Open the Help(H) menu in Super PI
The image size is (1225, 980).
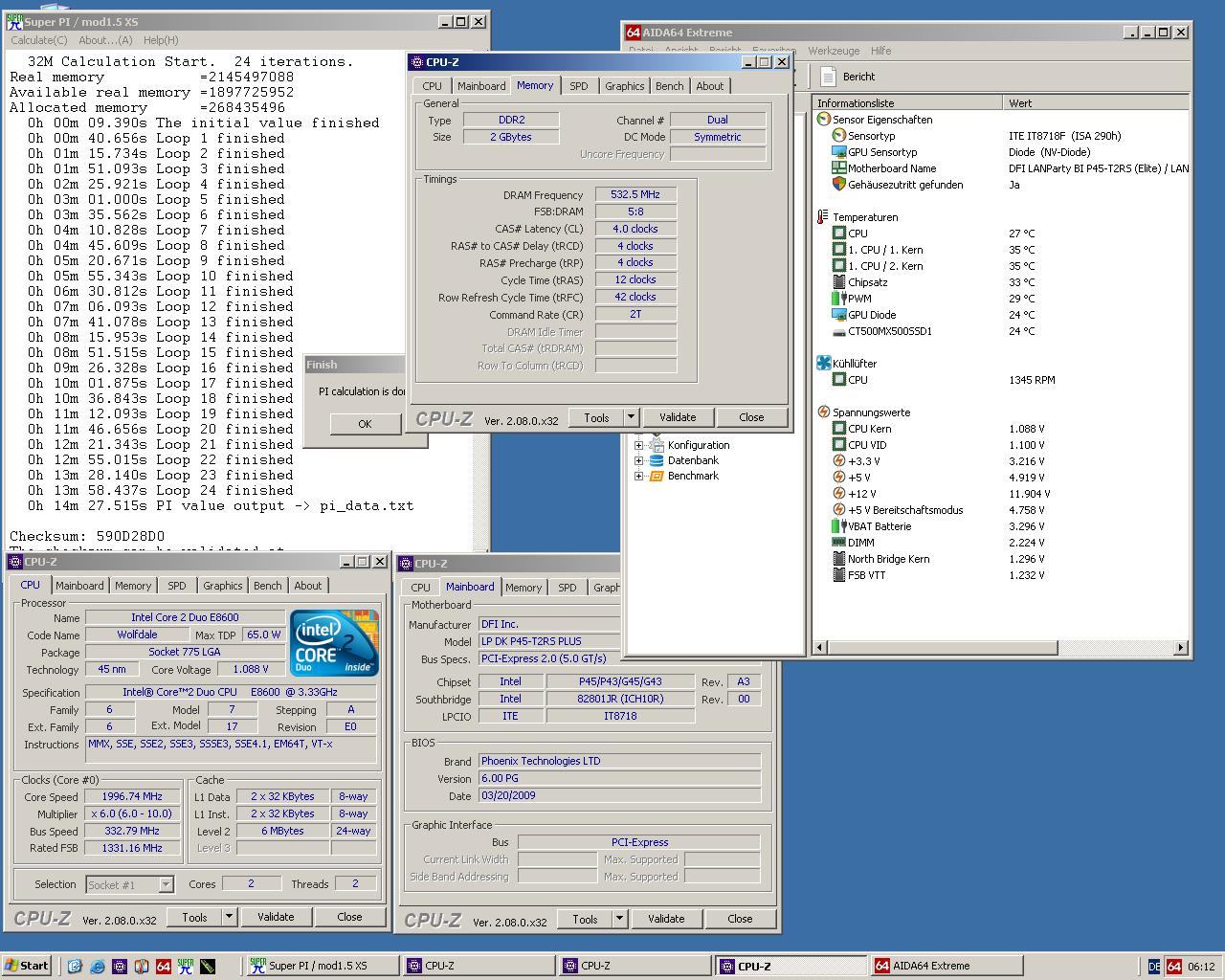point(161,40)
